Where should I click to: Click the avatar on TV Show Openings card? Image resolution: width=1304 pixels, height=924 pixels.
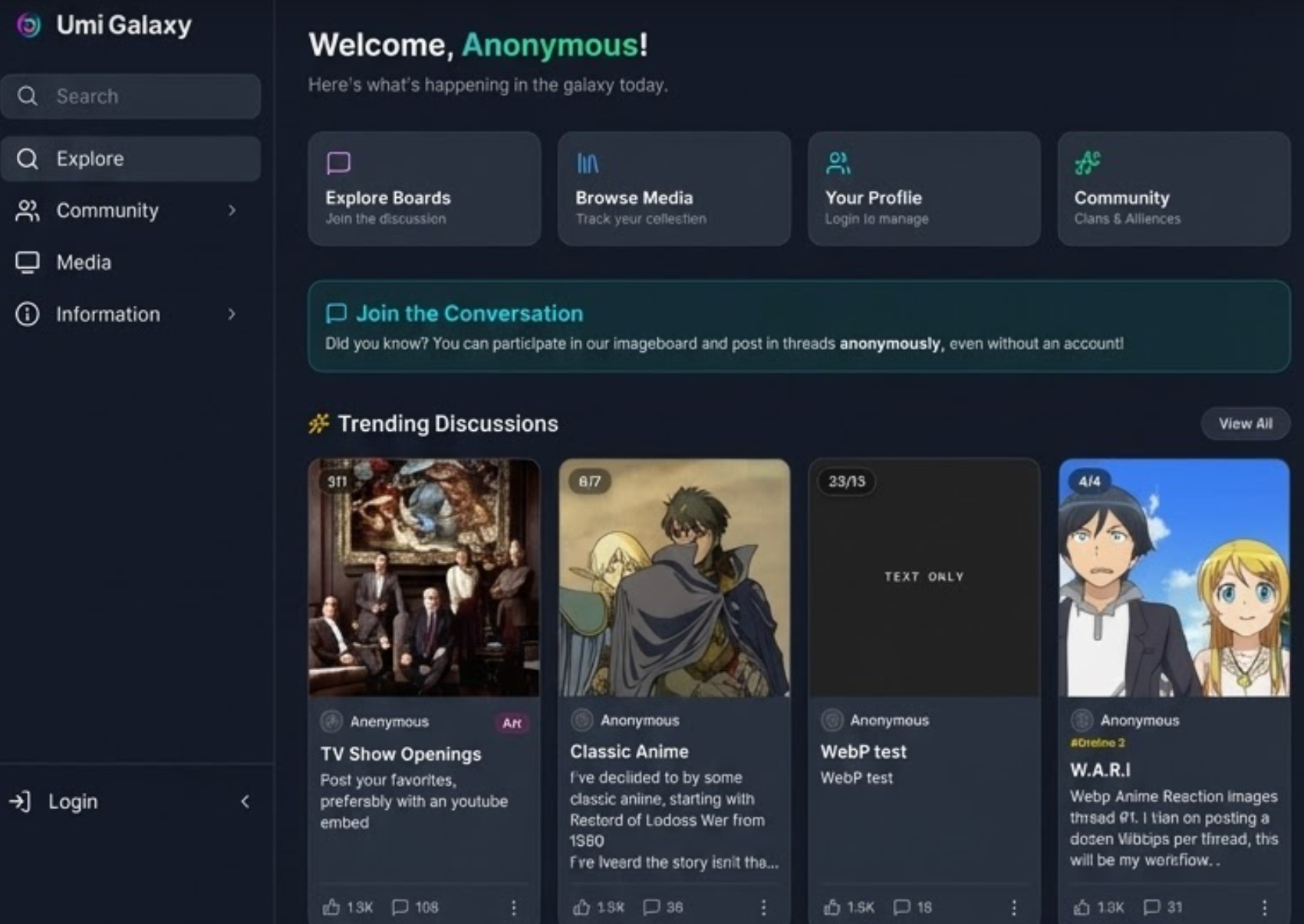coord(331,722)
